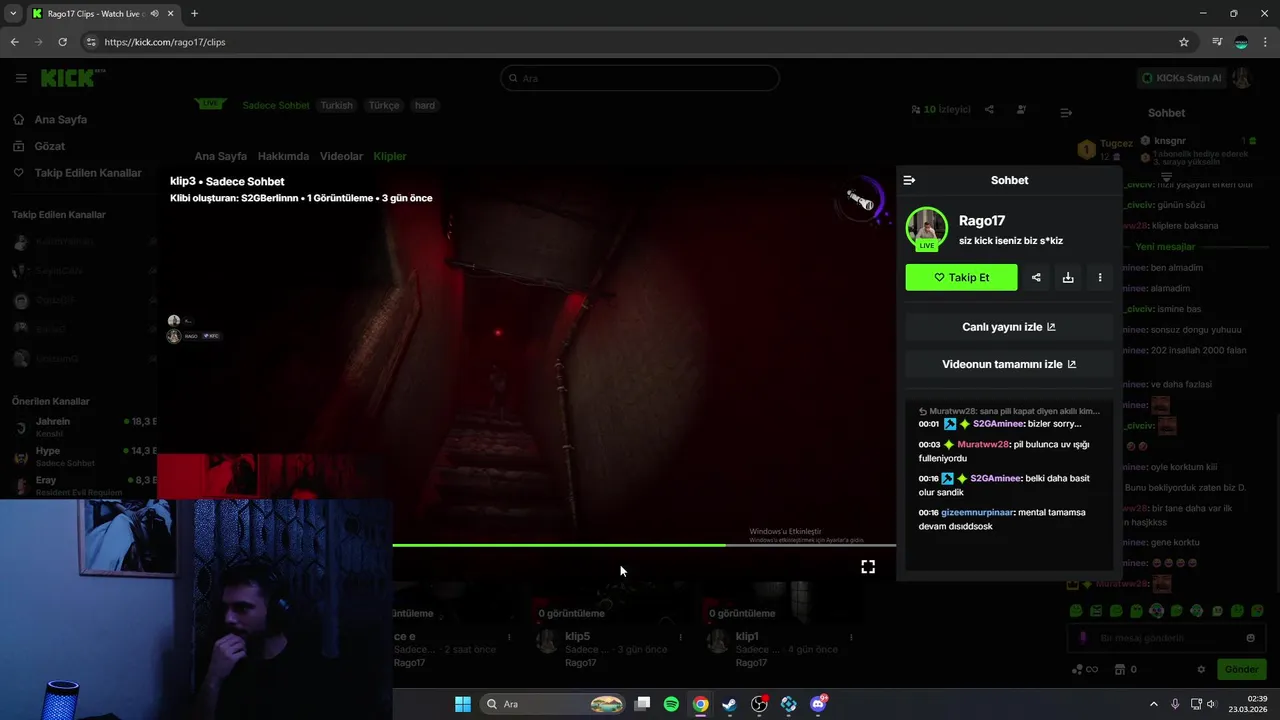The image size is (1280, 720).
Task: Open Discord from the taskbar
Action: 818,704
